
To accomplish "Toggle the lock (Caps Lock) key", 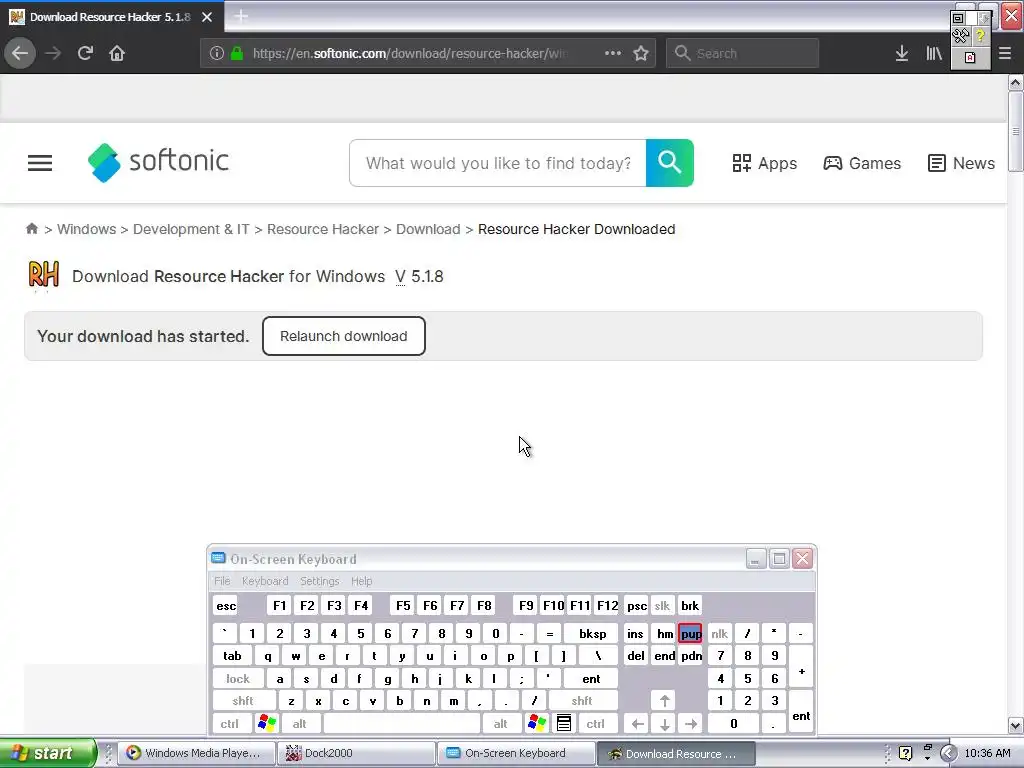I will coord(238,679).
